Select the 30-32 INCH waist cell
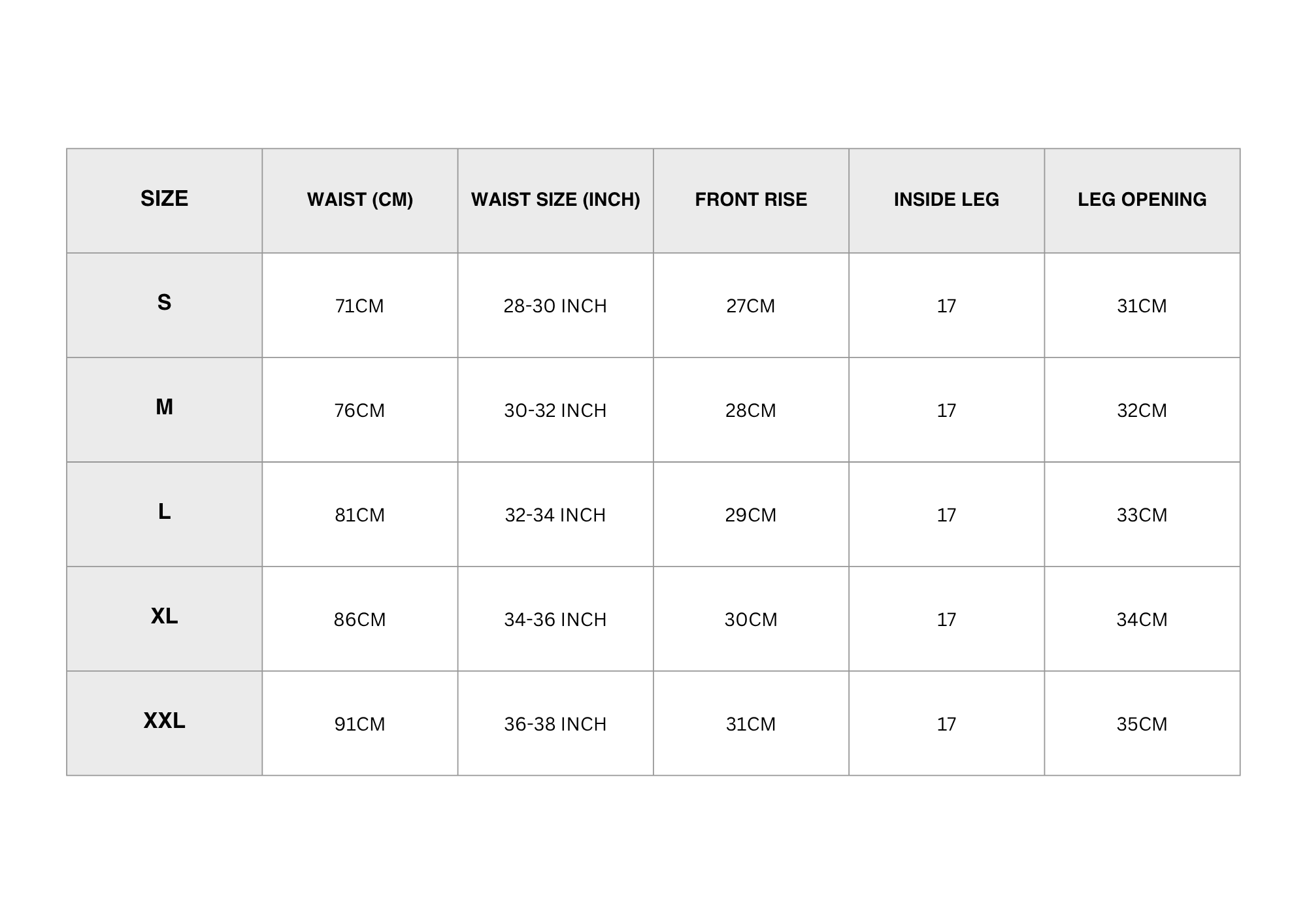1307x924 pixels. click(x=555, y=410)
